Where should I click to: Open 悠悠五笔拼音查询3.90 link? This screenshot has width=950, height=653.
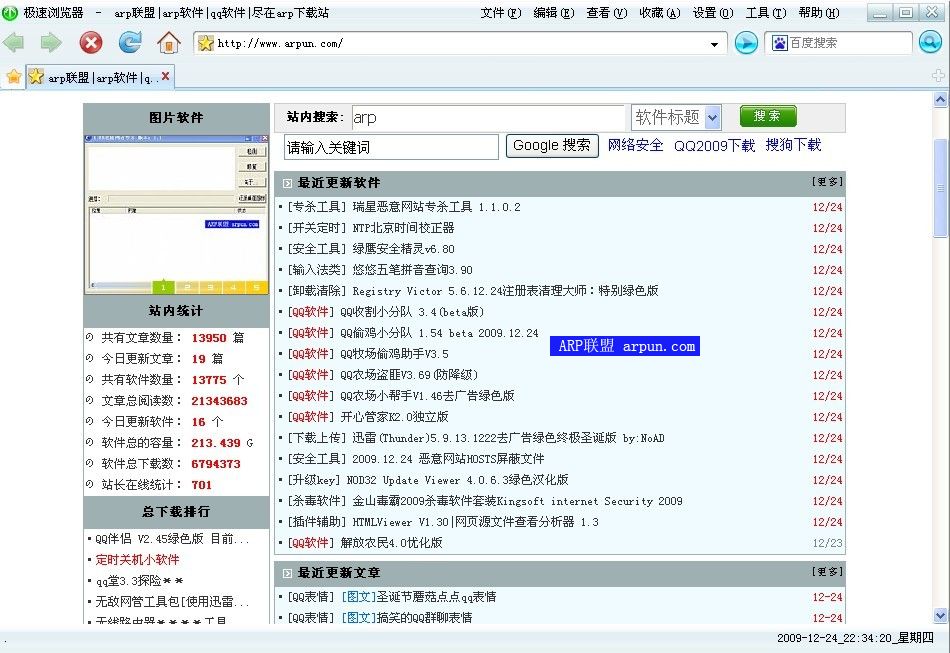[x=413, y=270]
